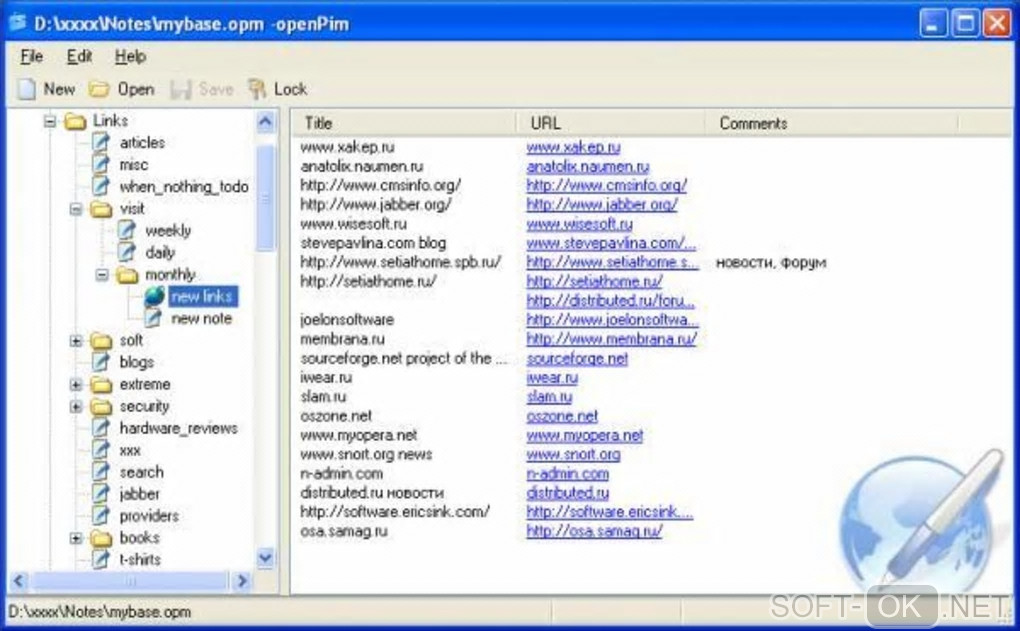Screen dimensions: 1020x631
Task: Click the note icon beside articles
Action: tap(100, 142)
